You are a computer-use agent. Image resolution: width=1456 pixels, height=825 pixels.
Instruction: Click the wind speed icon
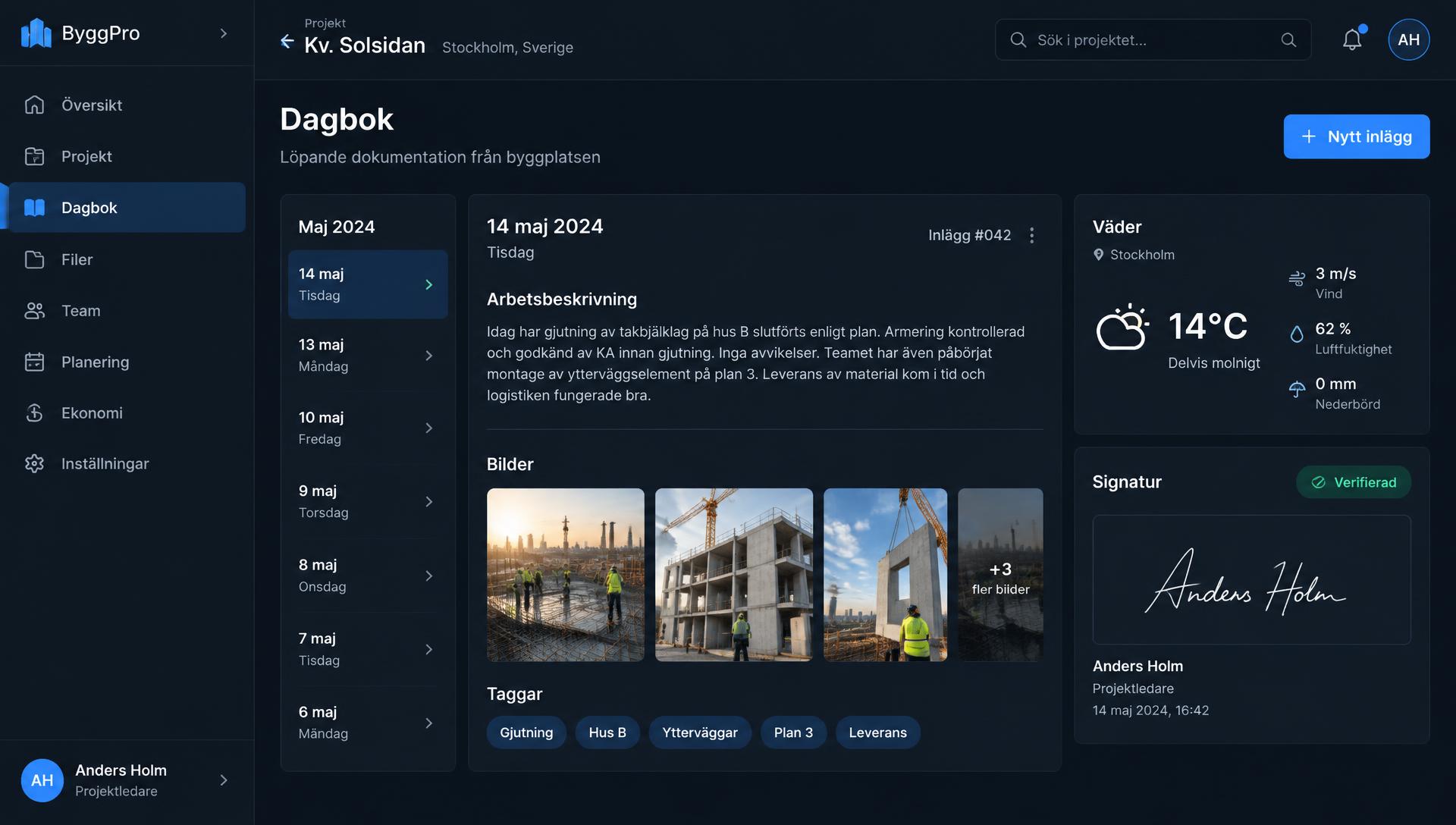coord(1297,278)
